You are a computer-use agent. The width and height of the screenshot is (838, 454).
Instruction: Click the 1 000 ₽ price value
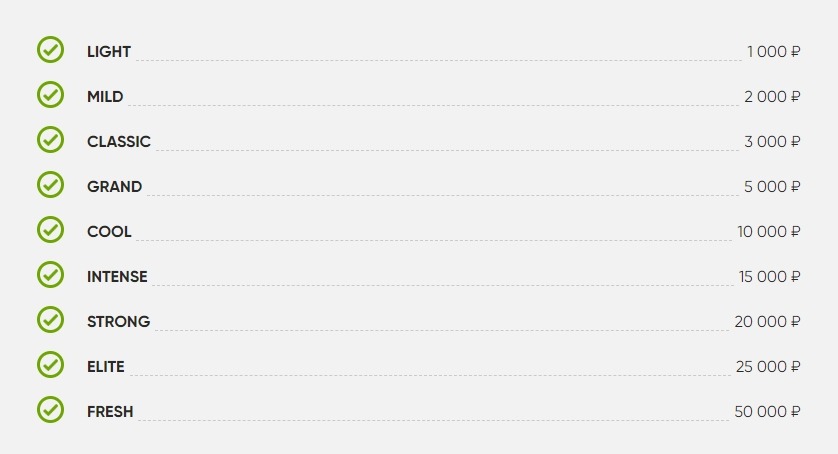(774, 52)
